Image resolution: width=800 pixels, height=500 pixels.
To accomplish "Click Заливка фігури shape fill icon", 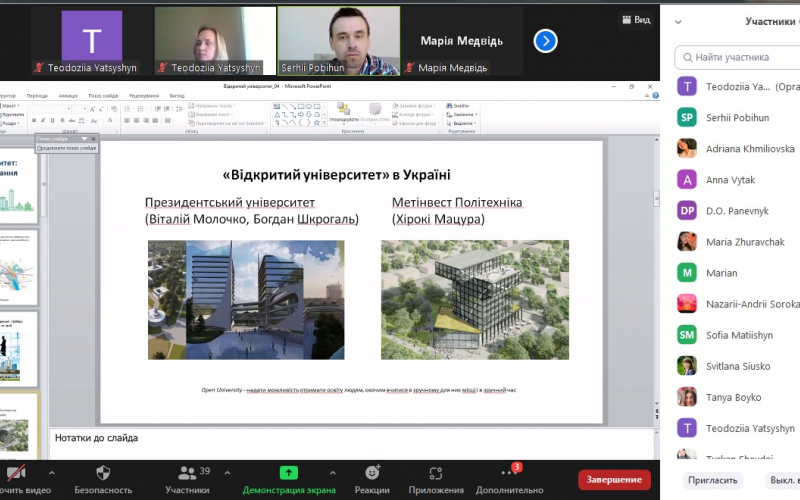I will point(396,106).
